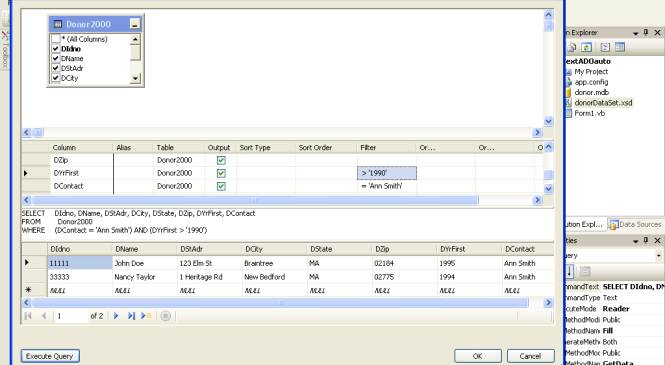The width and height of the screenshot is (665, 365).
Task: Toggle auto-hide pin on Properties panel
Action: tap(646, 240)
